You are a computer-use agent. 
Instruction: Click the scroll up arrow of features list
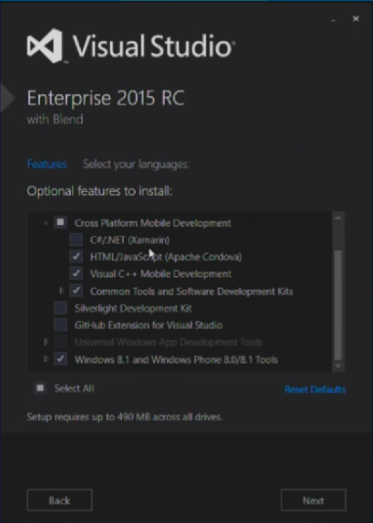[x=338, y=218]
